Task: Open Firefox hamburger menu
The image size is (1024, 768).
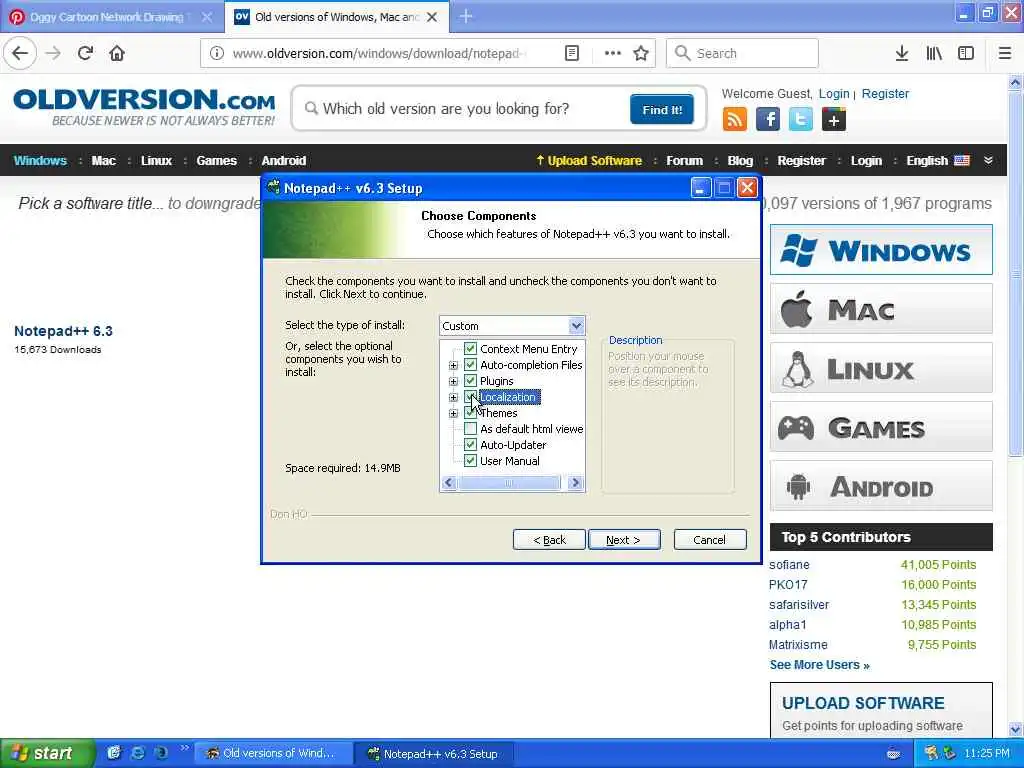Action: [1005, 53]
